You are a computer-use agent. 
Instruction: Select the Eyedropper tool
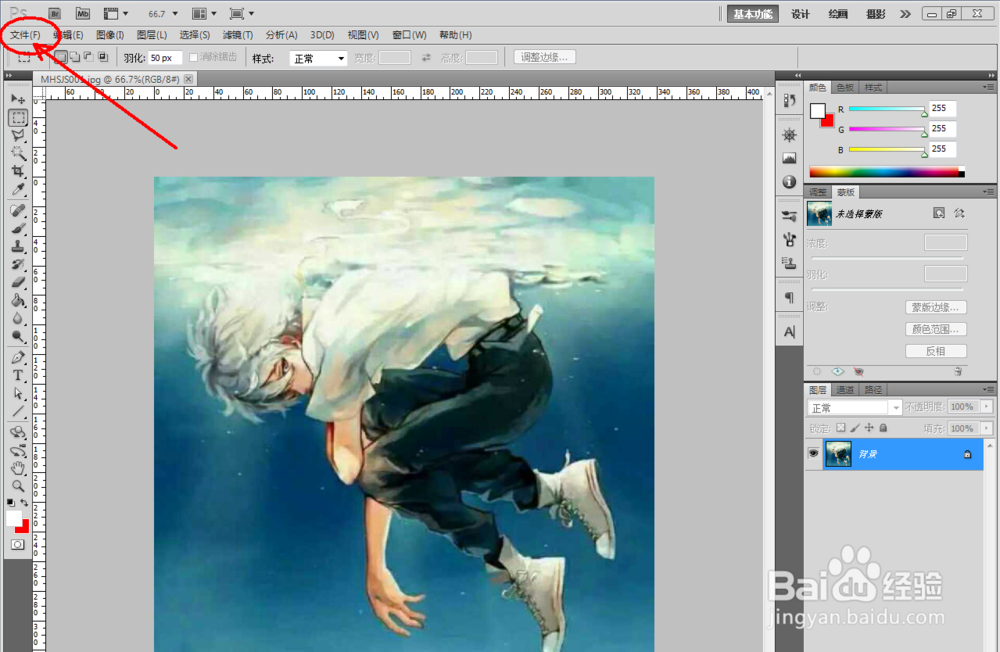click(18, 189)
